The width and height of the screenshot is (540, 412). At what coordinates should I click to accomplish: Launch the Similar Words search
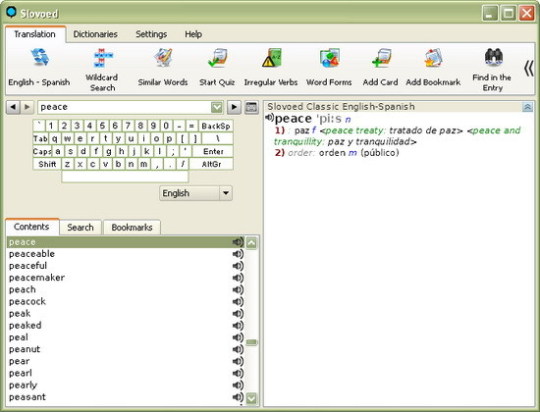(163, 68)
